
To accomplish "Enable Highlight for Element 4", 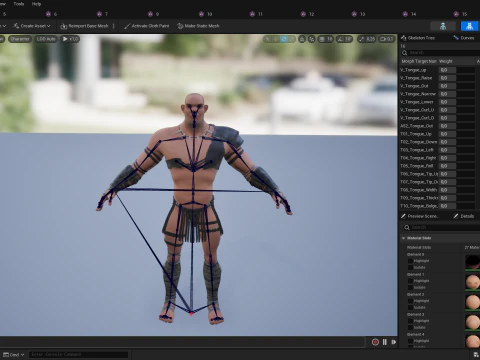I will point(411,341).
